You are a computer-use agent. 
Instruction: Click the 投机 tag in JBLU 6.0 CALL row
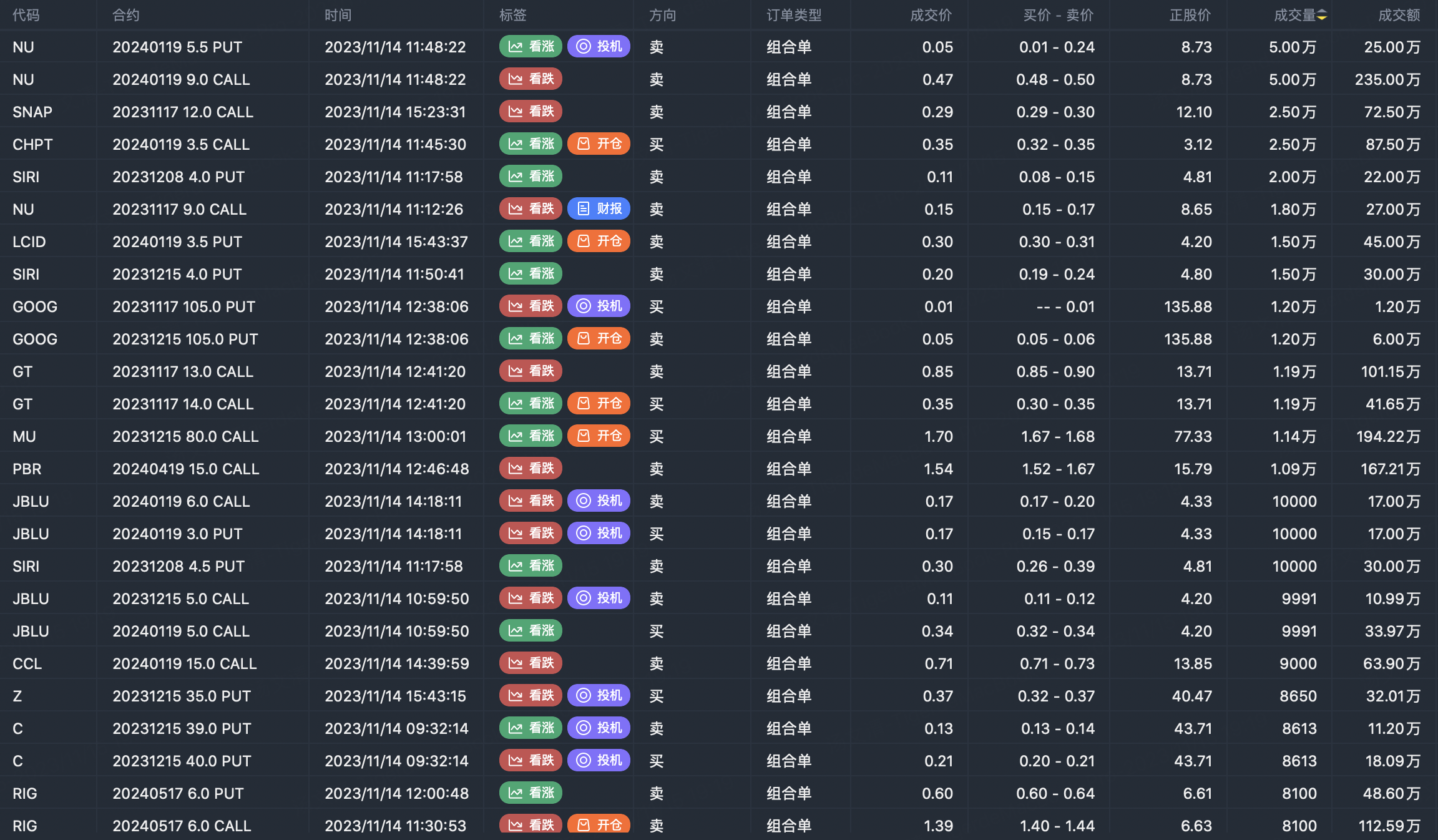click(x=599, y=501)
